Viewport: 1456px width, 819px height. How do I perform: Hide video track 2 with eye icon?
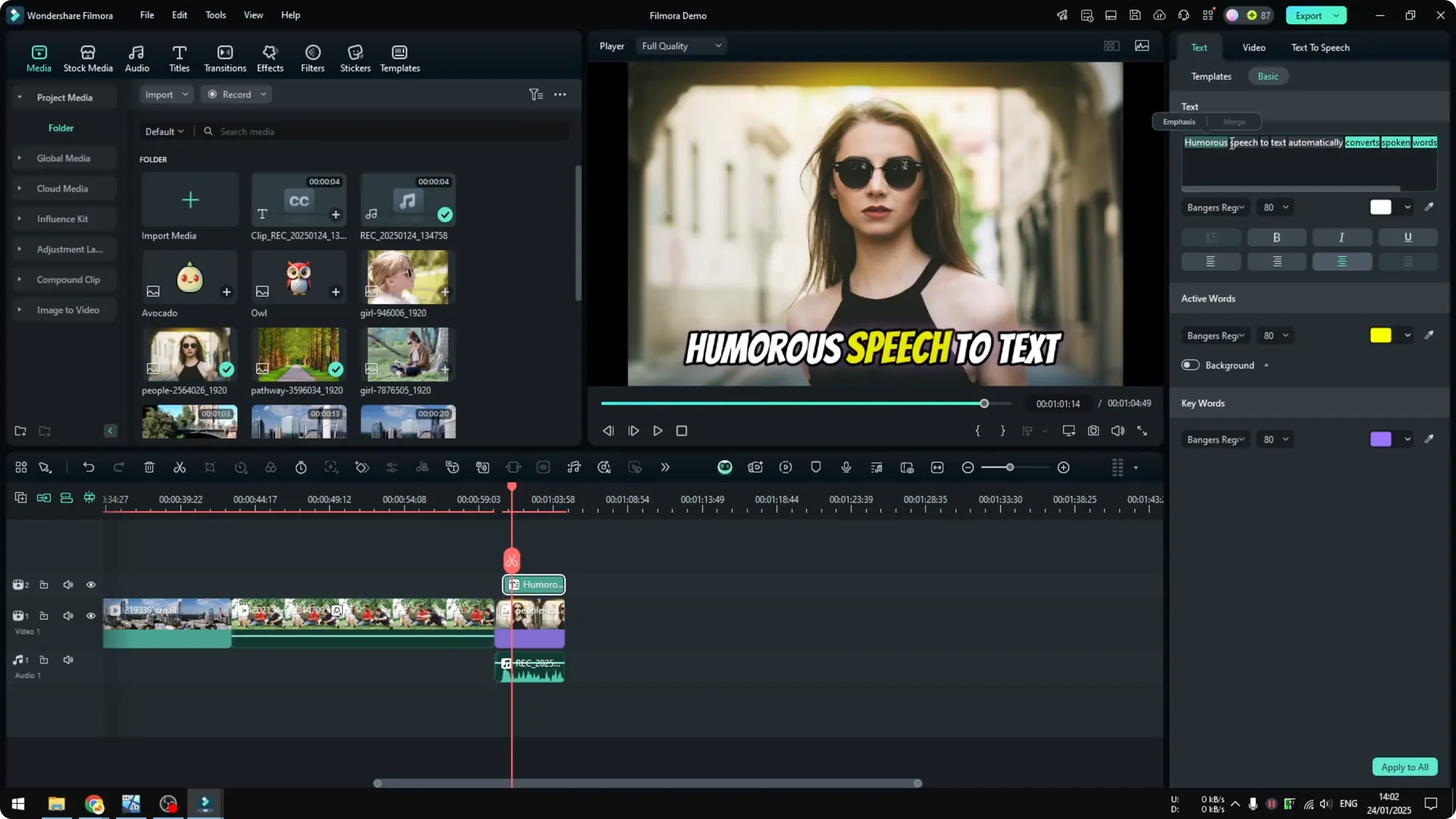[91, 585]
